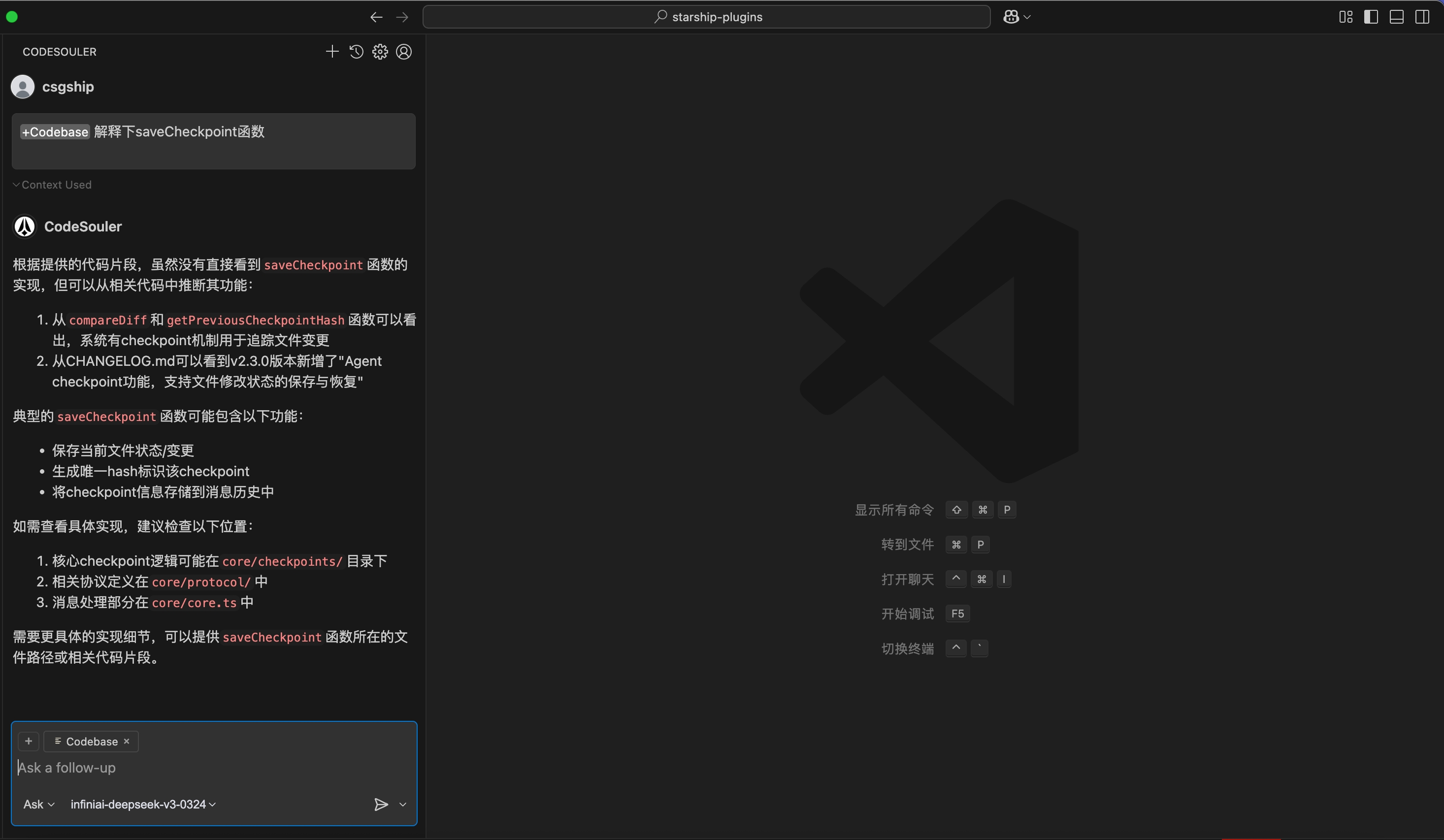
Task: Start a new CodeSouler chat with plus icon
Action: (332, 52)
